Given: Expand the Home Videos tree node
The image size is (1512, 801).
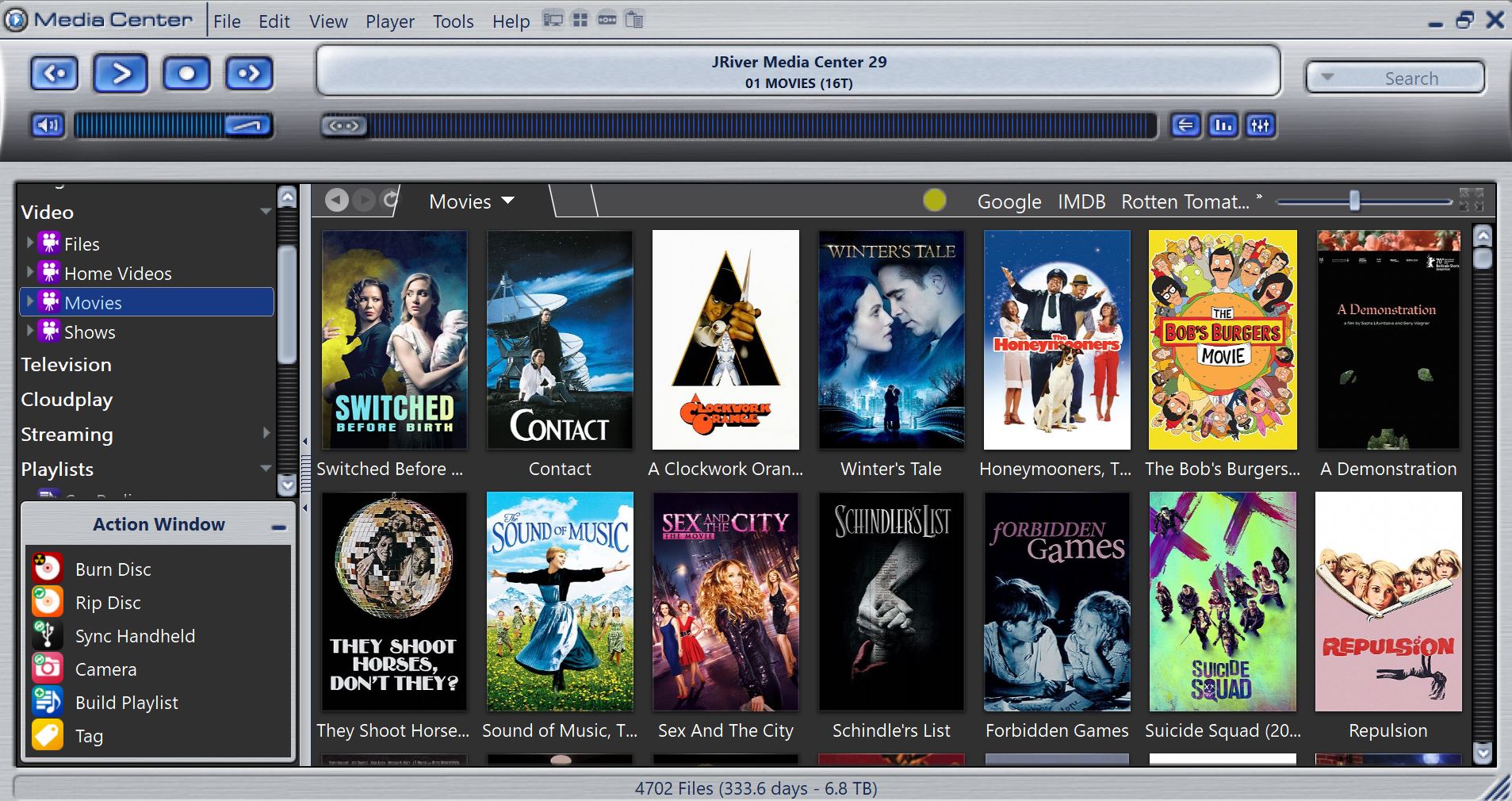Looking at the screenshot, I should tap(30, 271).
